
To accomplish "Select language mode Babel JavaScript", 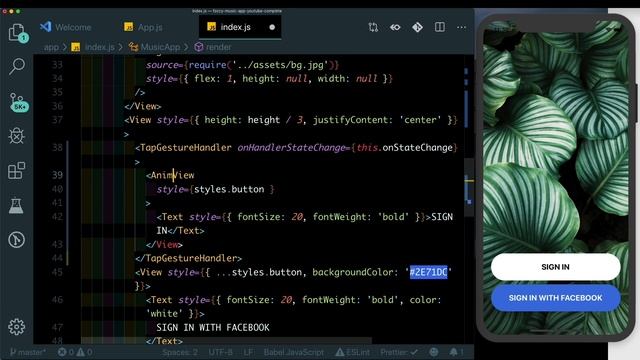I will click(293, 352).
